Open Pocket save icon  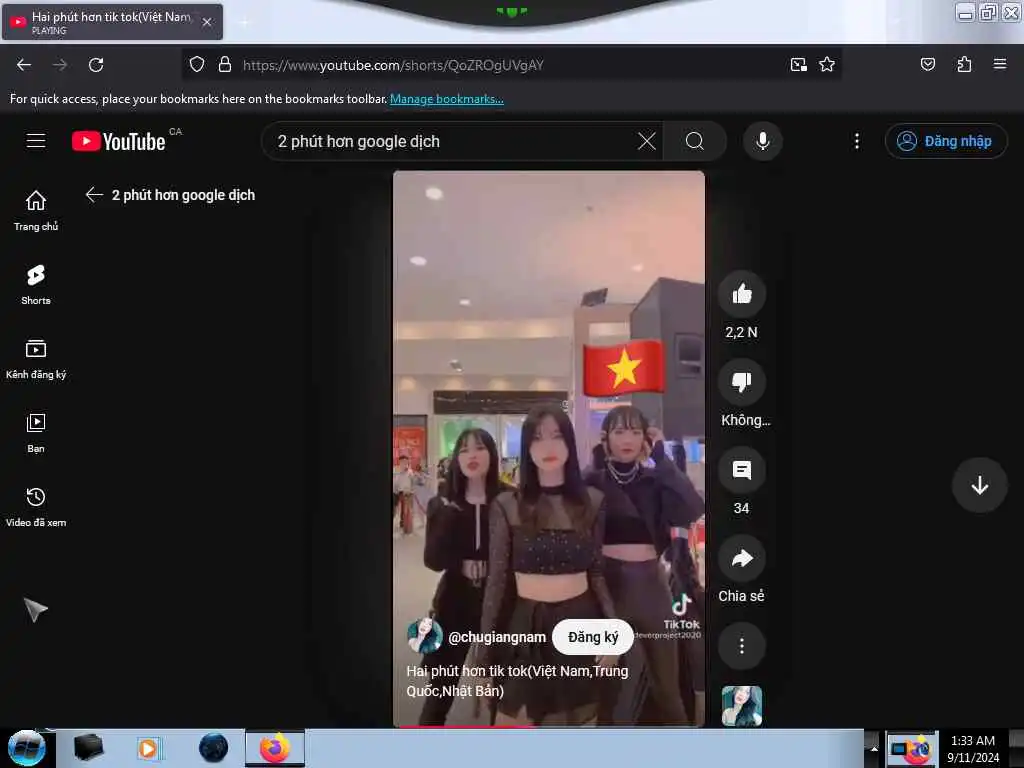(x=928, y=64)
